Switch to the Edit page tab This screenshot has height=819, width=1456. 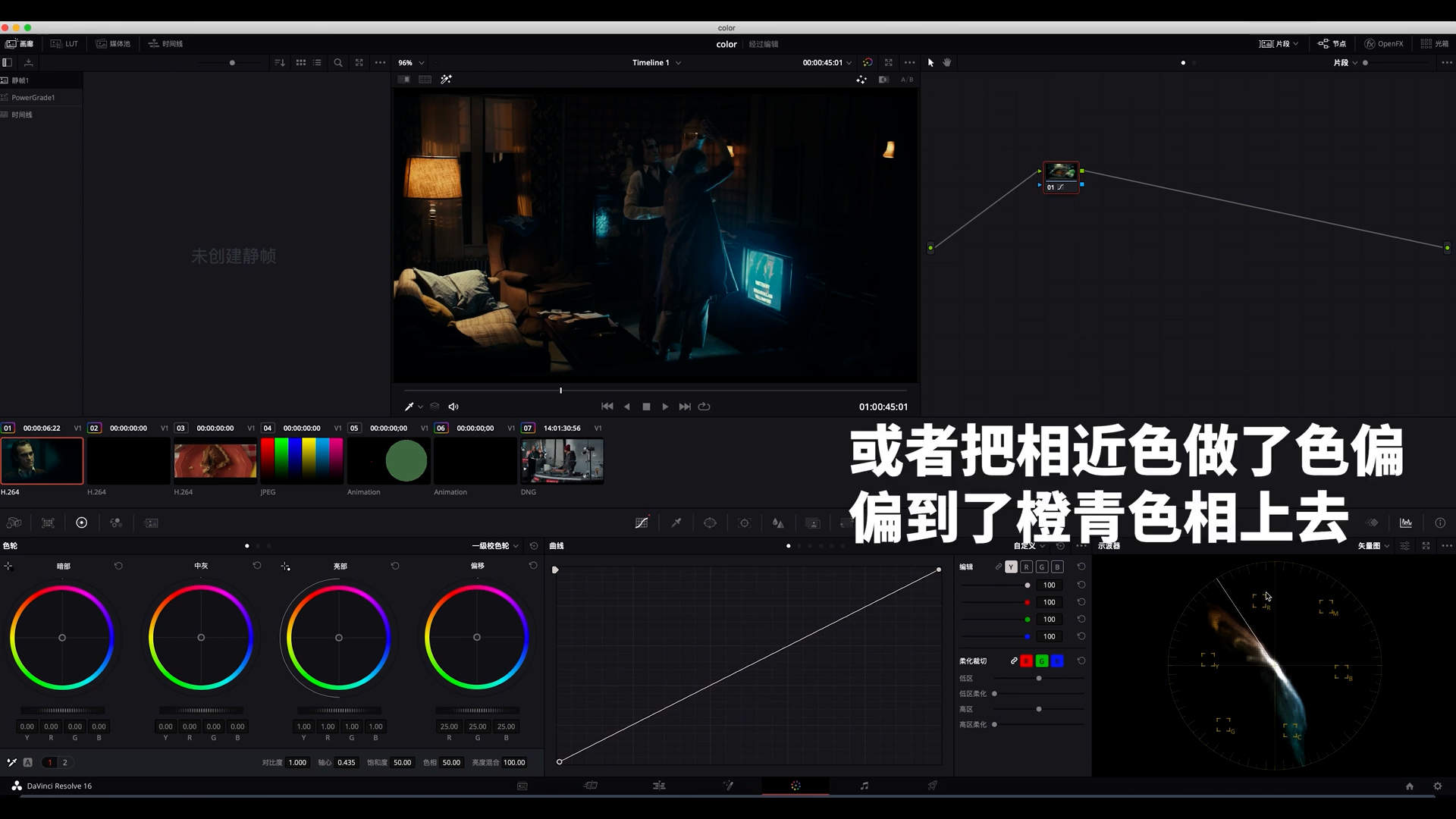click(x=658, y=786)
